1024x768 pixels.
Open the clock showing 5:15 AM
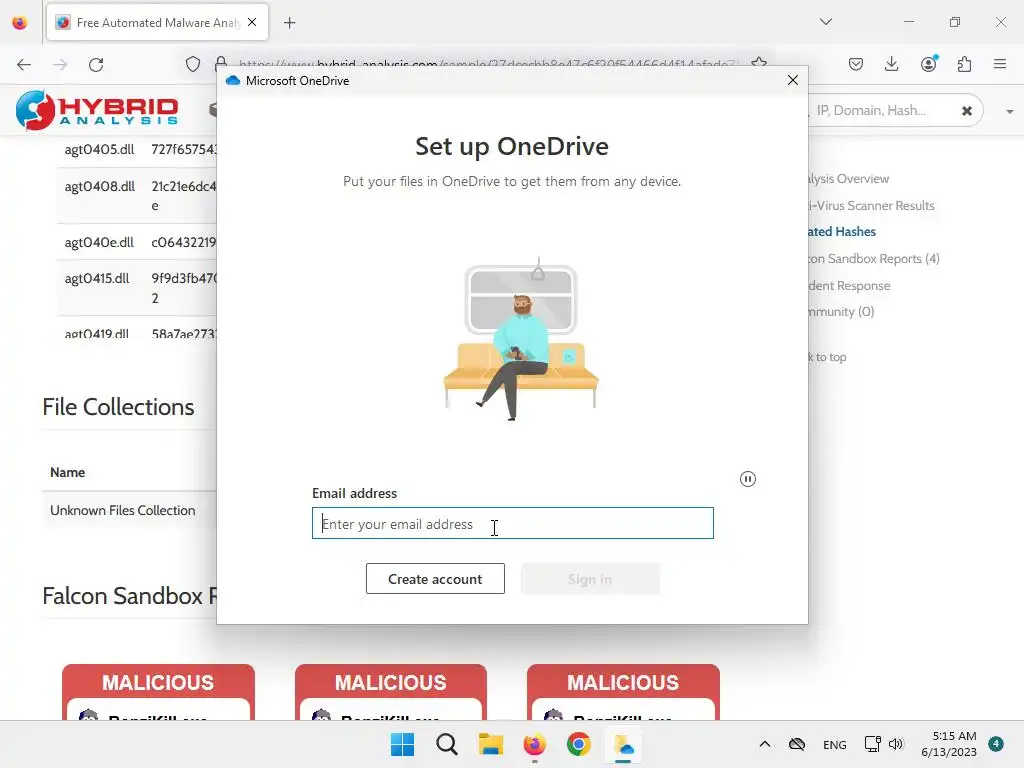949,744
